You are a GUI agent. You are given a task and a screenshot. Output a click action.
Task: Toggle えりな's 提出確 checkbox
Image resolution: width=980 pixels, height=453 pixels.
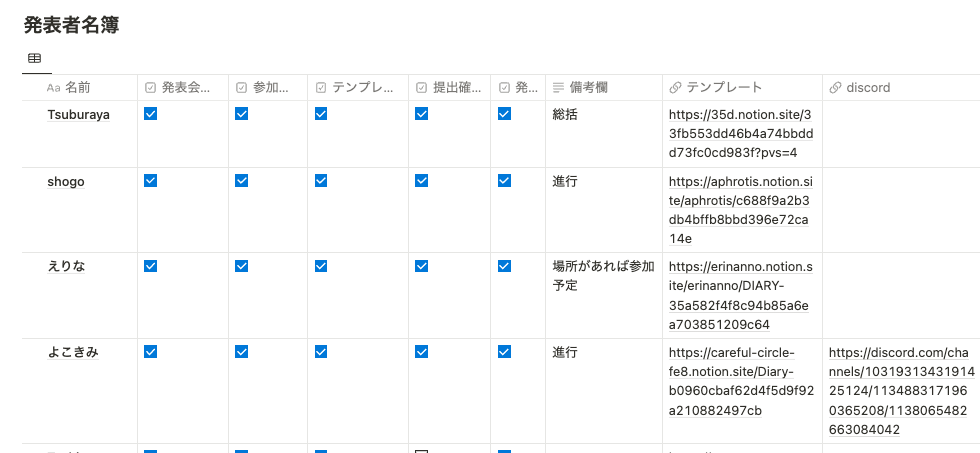click(x=422, y=266)
